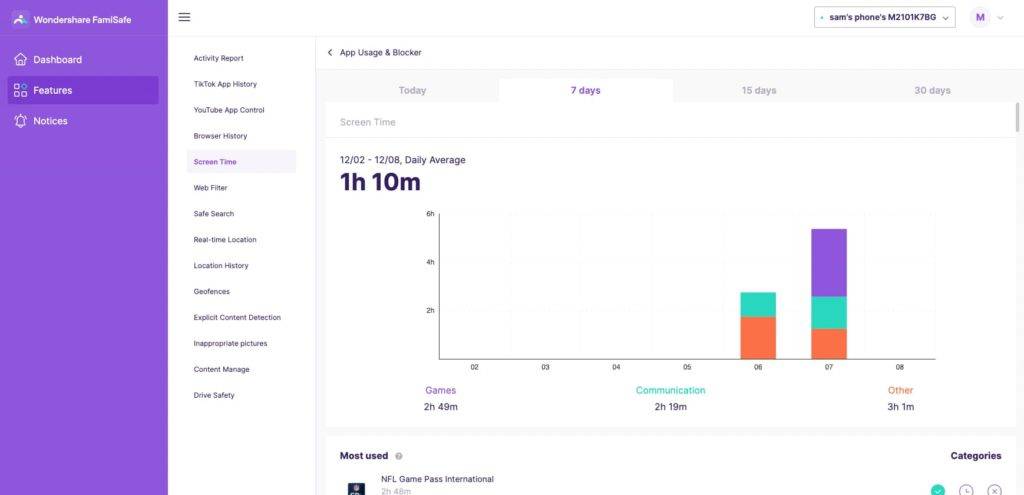Switch to the 15 days tab
The width and height of the screenshot is (1024, 495).
(759, 90)
